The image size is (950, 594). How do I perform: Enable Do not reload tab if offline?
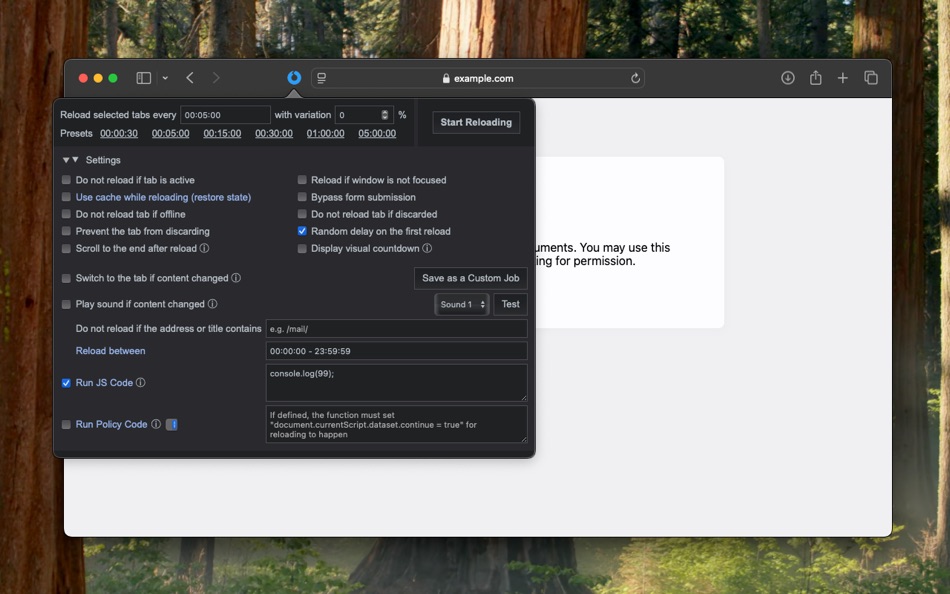click(x=66, y=214)
